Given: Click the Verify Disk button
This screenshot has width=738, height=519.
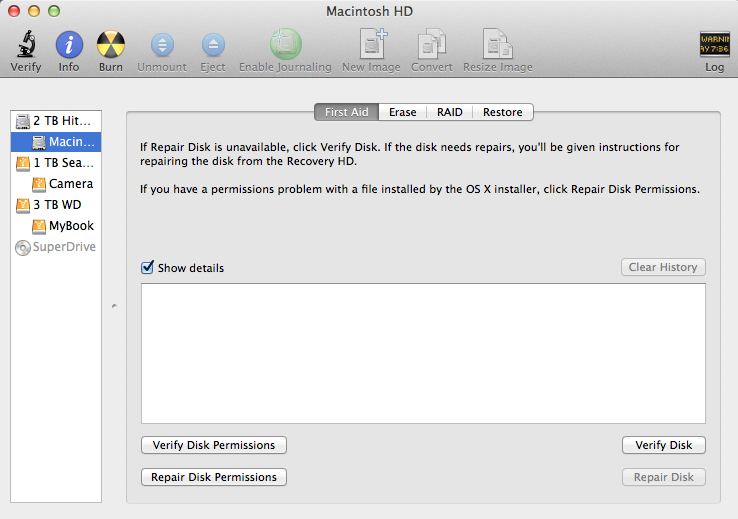Looking at the screenshot, I should coord(664,445).
